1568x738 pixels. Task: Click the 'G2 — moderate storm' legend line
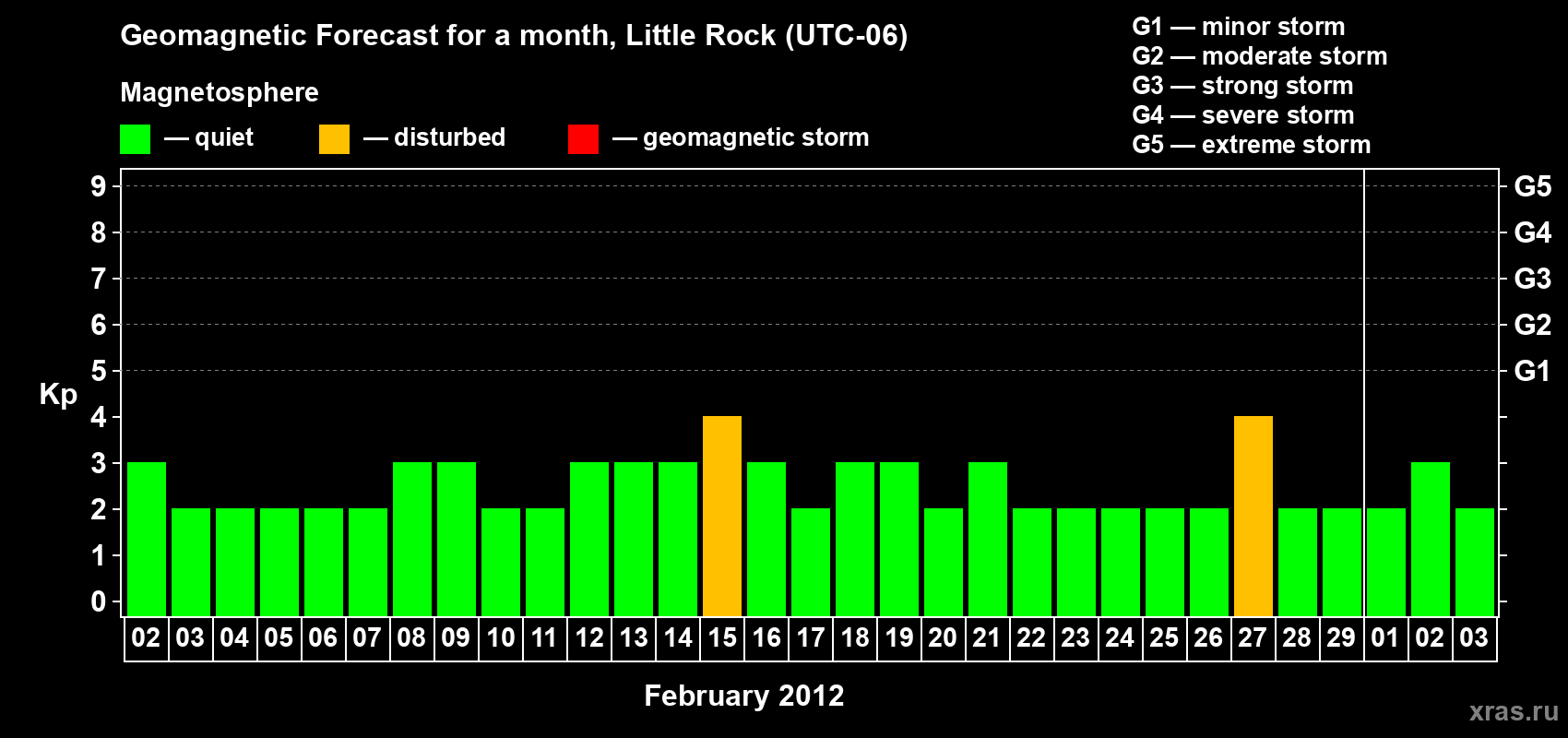coord(1259,56)
